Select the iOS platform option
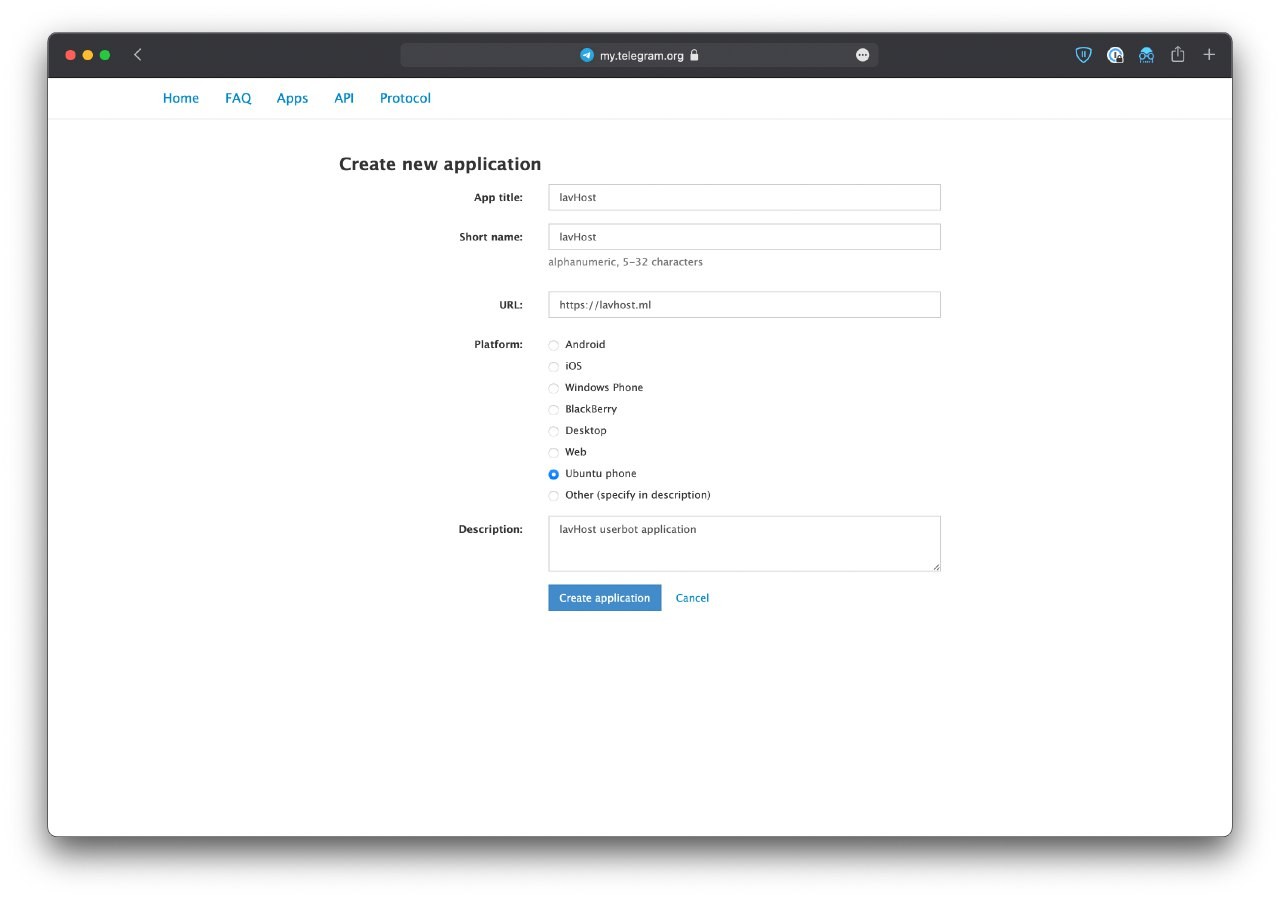This screenshot has height=900, width=1280. (554, 367)
